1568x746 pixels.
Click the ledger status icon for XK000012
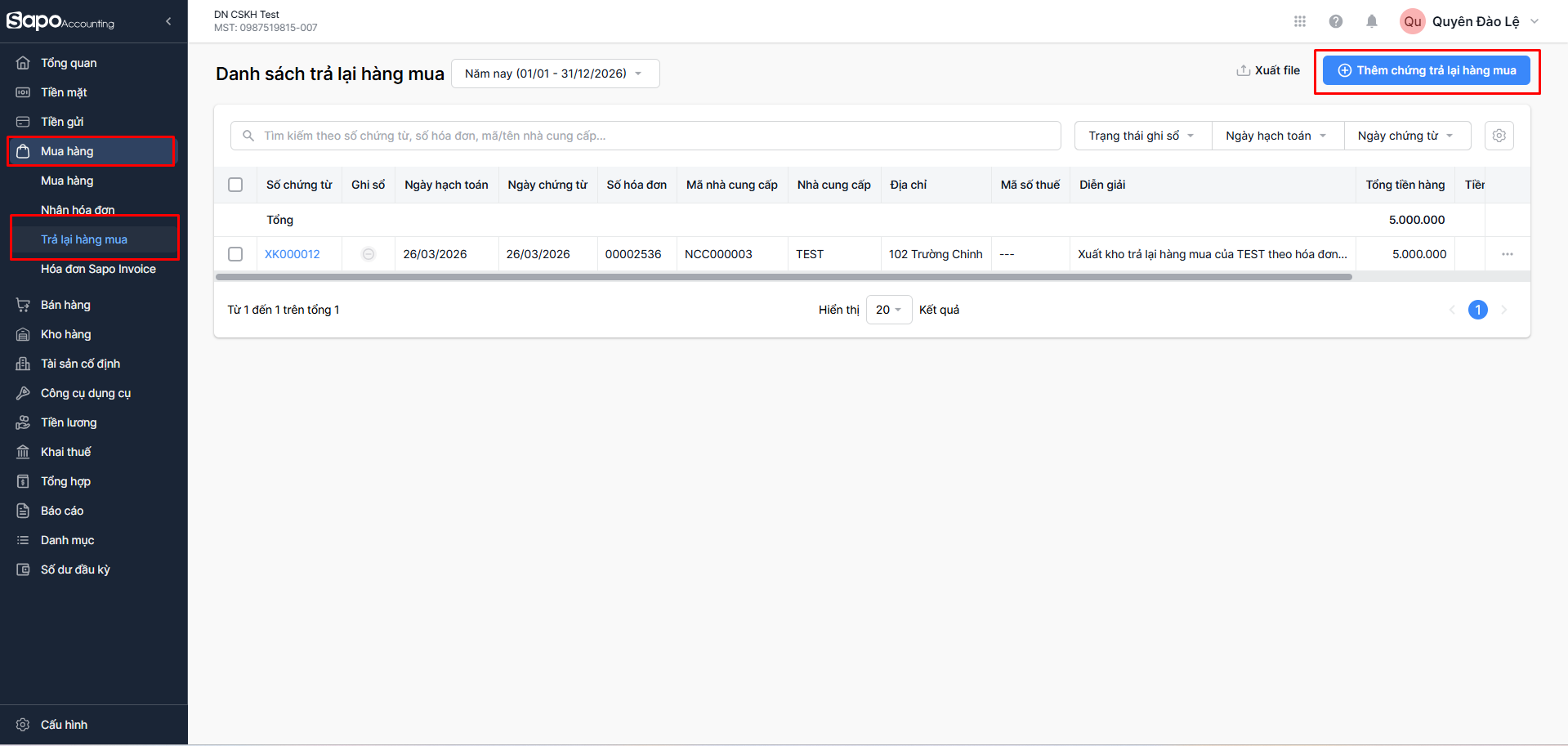[x=369, y=254]
